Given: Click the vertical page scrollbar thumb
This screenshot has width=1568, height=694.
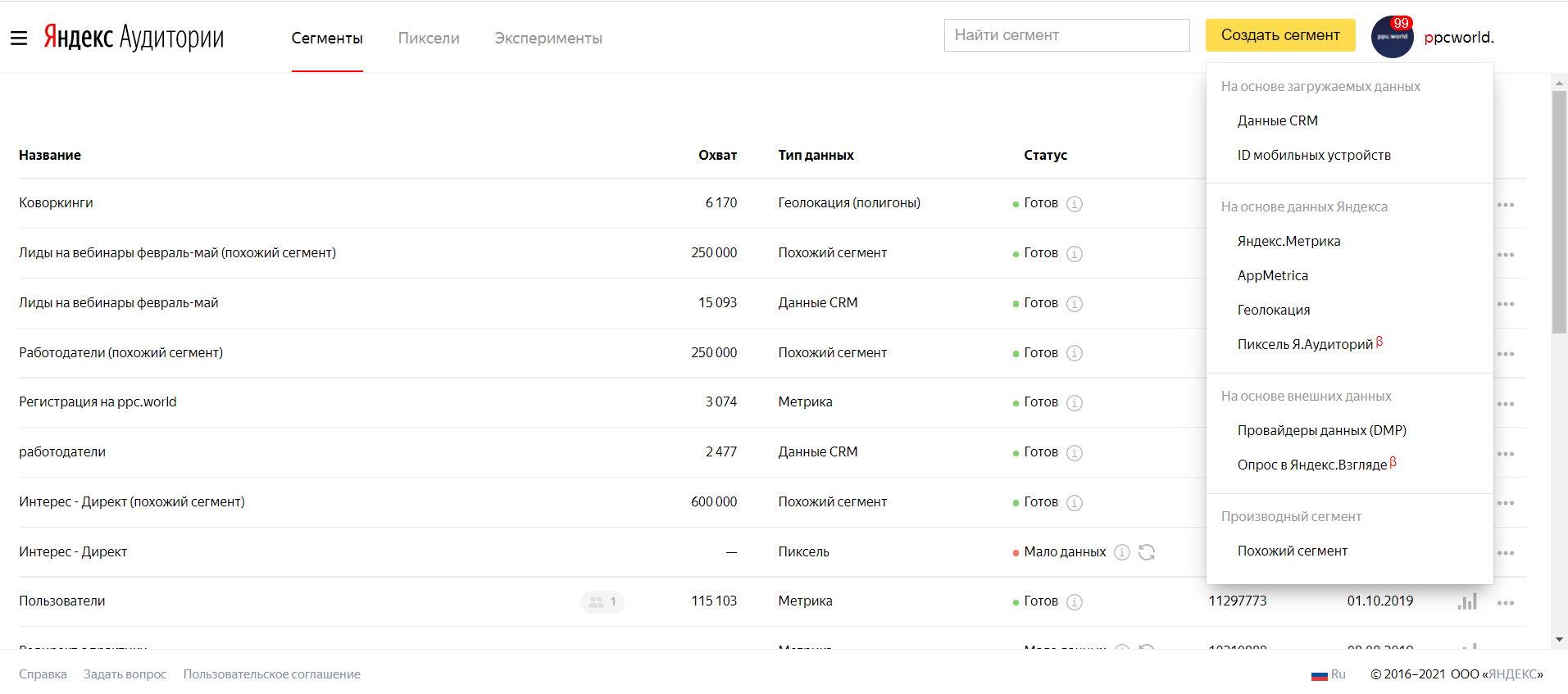Looking at the screenshot, I should tap(1559, 211).
